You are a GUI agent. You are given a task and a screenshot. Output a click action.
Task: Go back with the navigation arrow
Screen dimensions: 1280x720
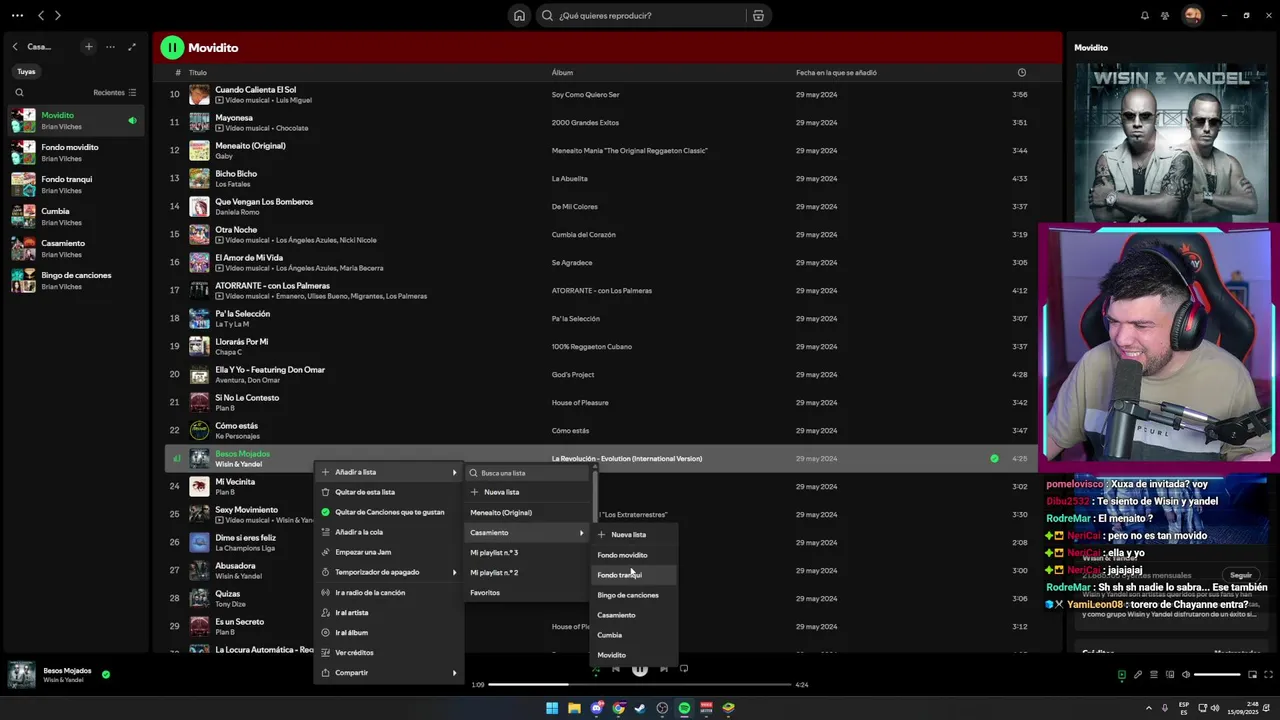[41, 15]
